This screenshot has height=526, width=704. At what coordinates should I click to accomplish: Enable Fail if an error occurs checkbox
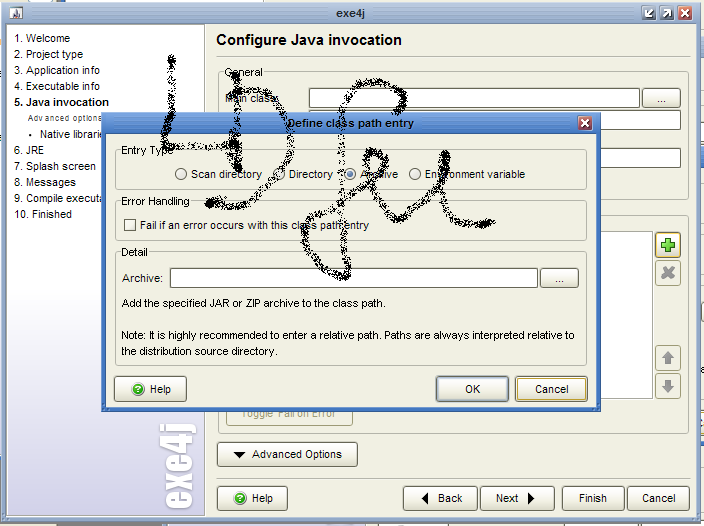[130, 225]
